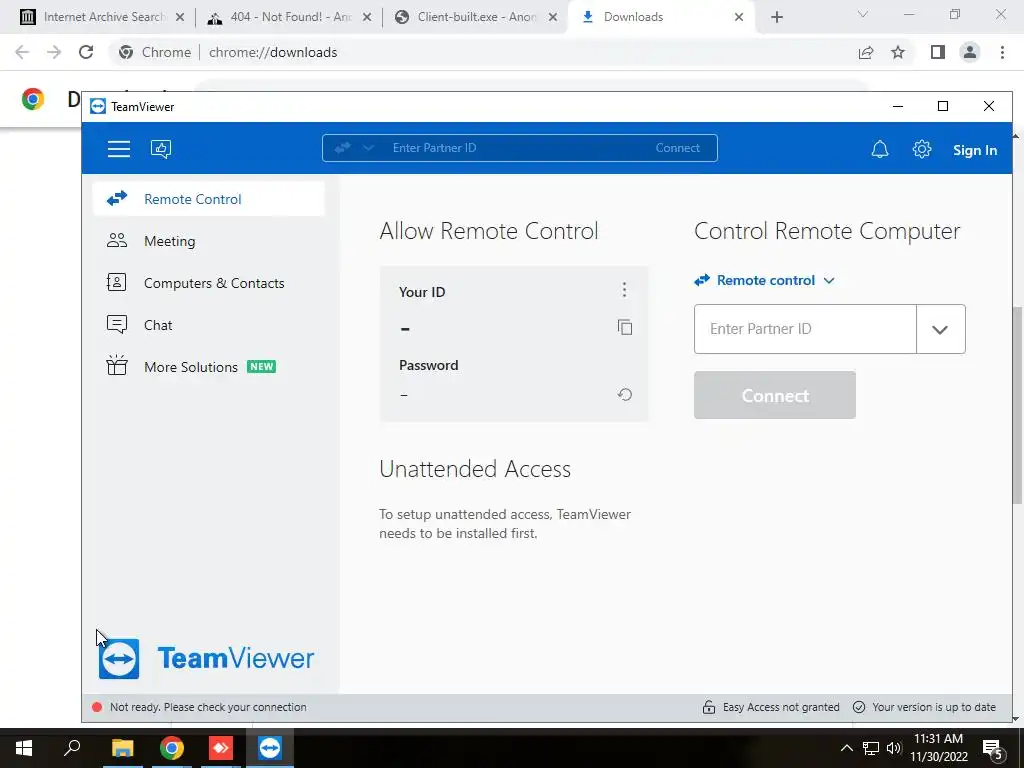1024x768 pixels.
Task: Open a new Chrome tab
Action: [776, 17]
